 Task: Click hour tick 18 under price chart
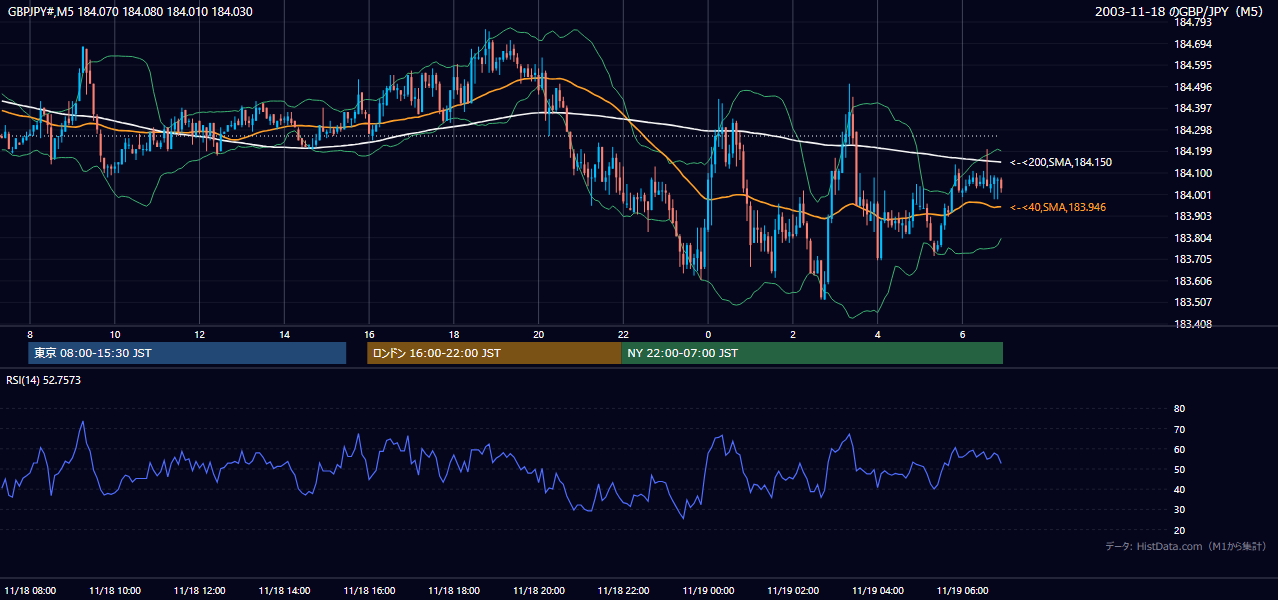[x=454, y=334]
